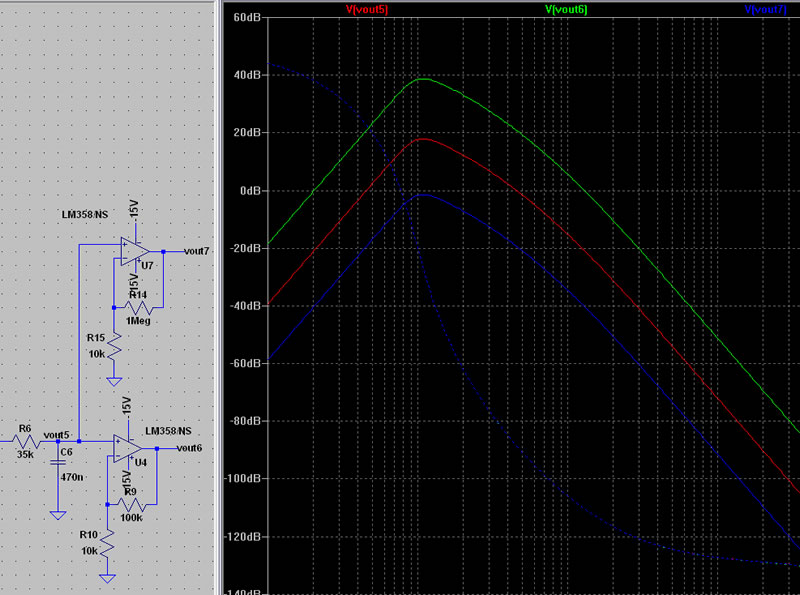Click the V(vout7) trace label
800x595 pixels.
765,9
